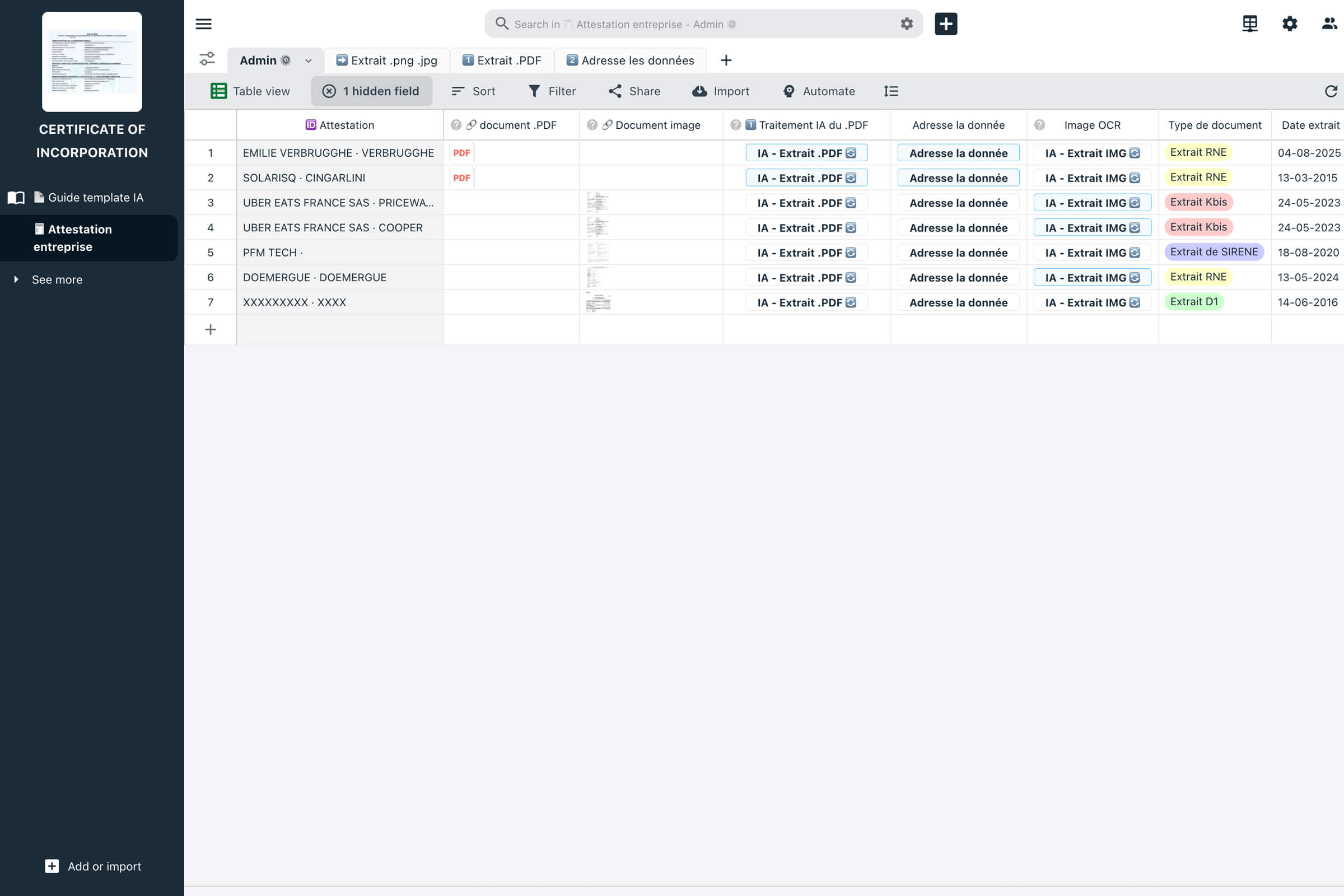Switch to the Extrait .PDF tab
Viewport: 1344px width, 896px height.
click(x=502, y=60)
